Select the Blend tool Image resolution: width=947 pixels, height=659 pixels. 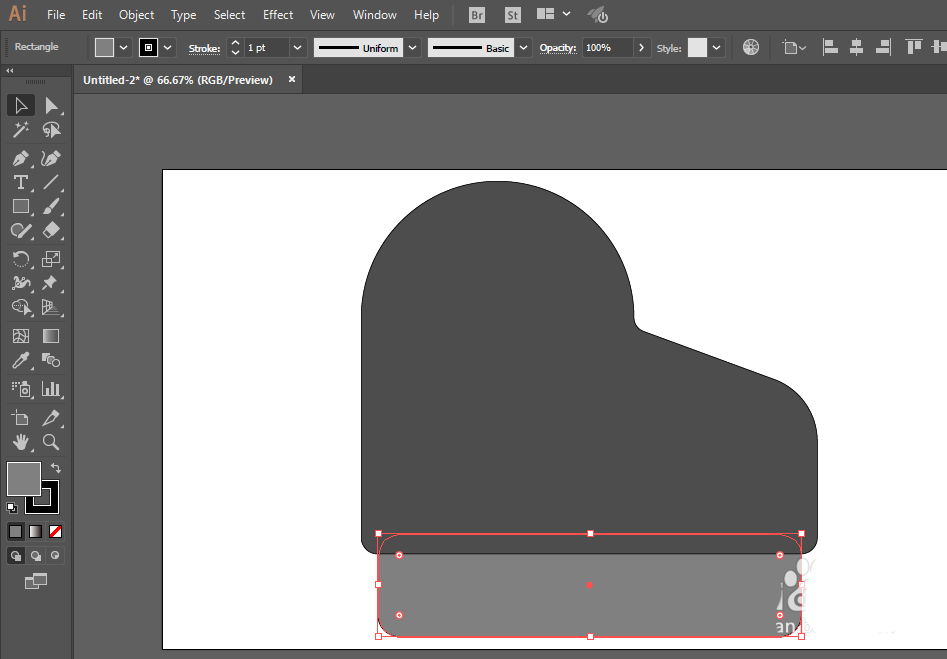(x=51, y=361)
